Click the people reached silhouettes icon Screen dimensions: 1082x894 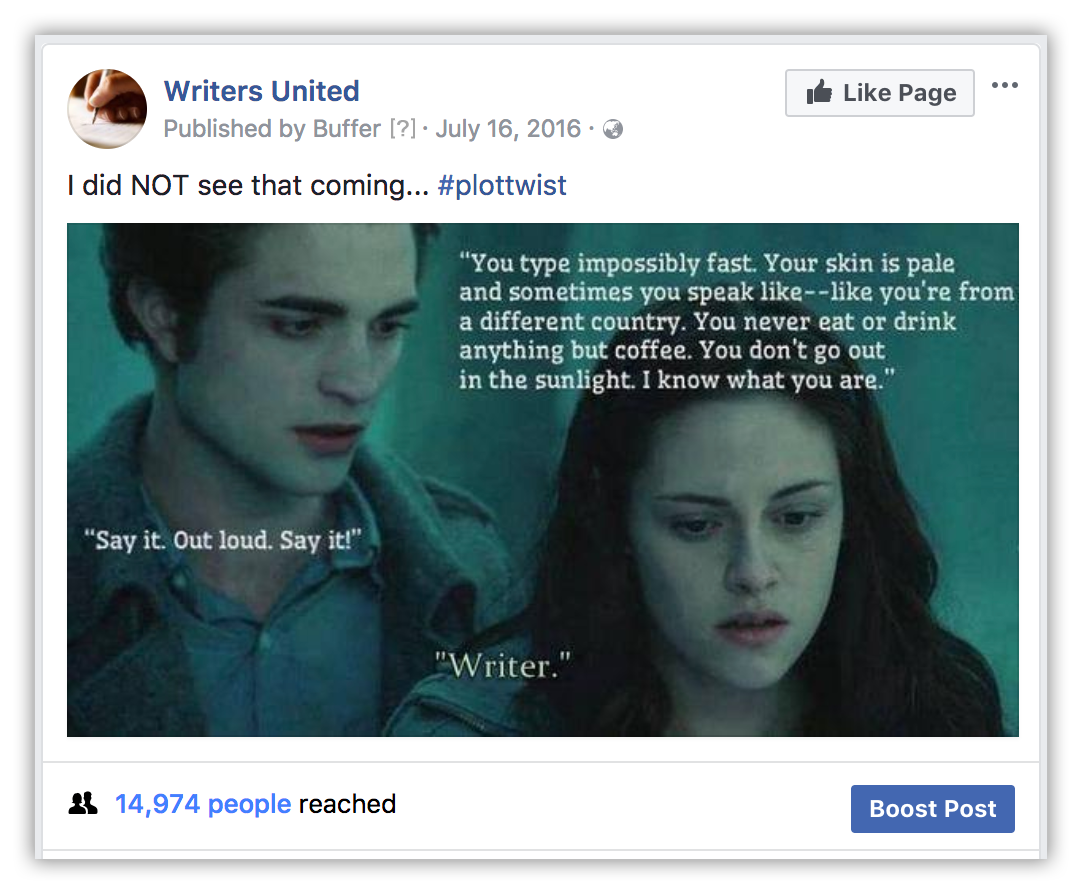coord(83,803)
